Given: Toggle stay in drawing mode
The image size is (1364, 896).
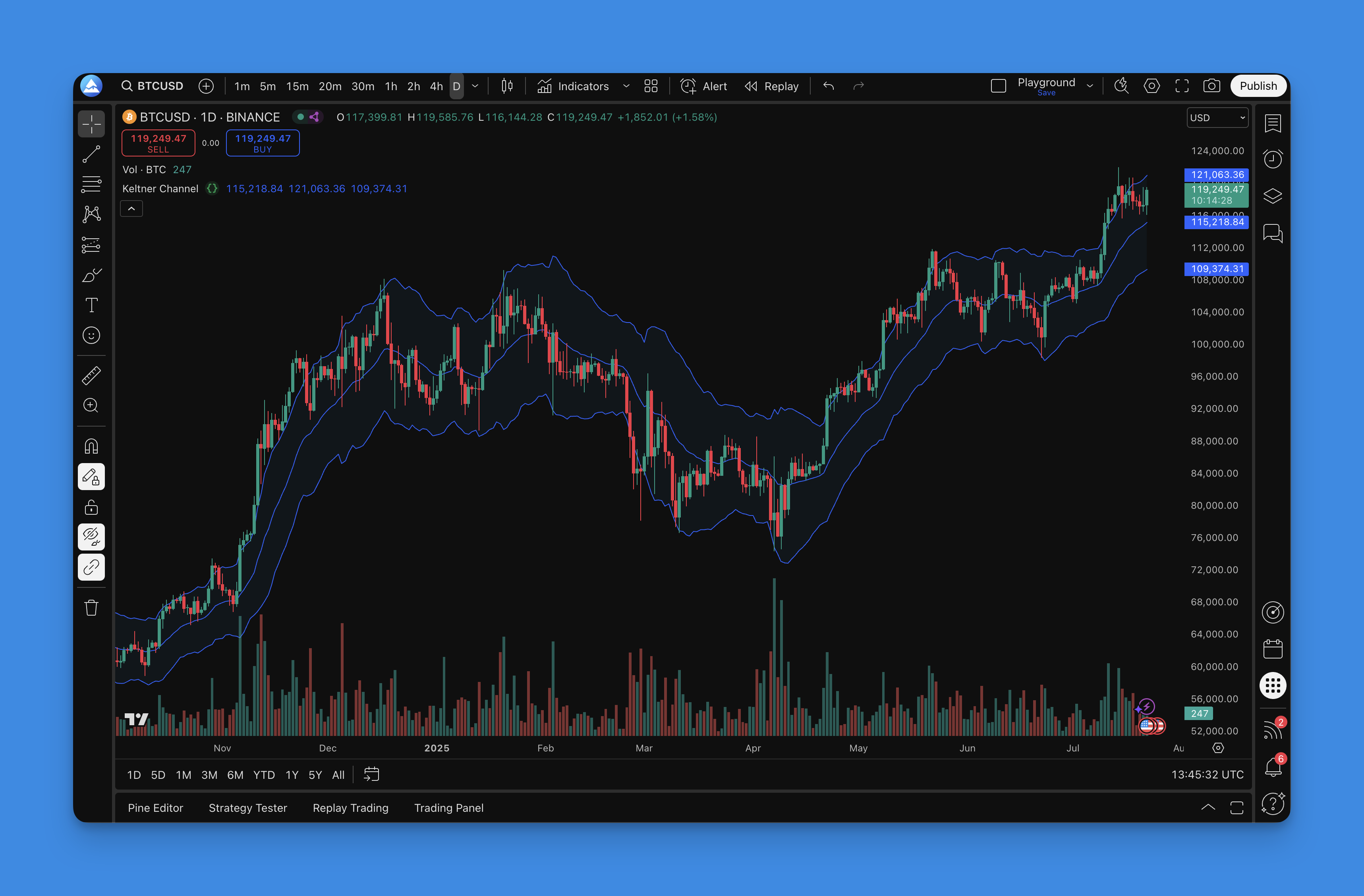Looking at the screenshot, I should 91,477.
